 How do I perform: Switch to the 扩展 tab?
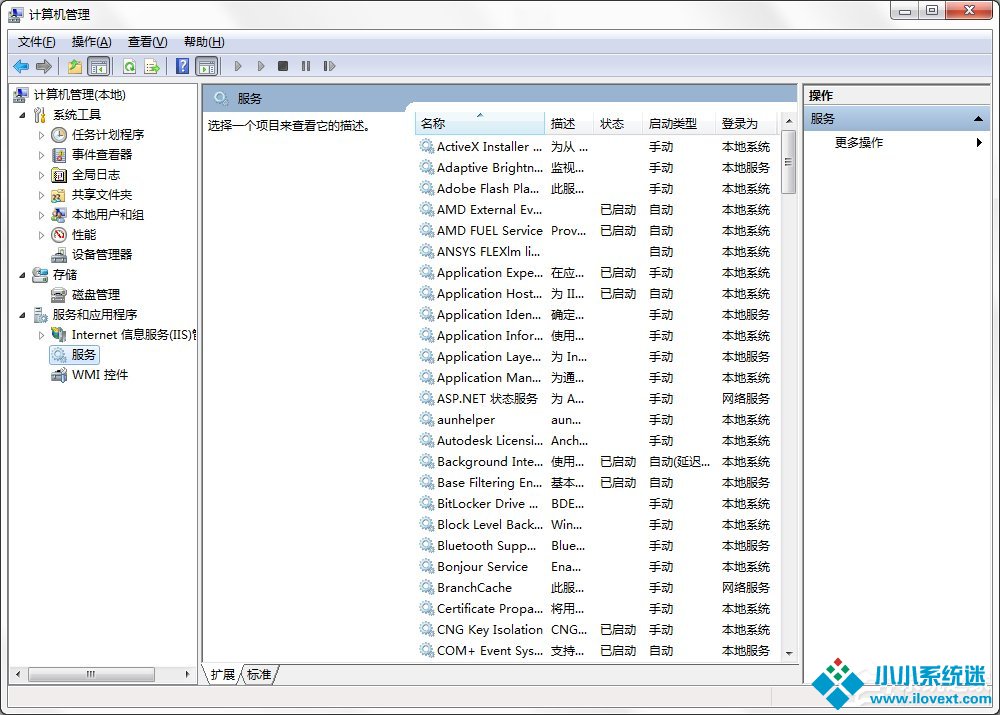pos(223,675)
